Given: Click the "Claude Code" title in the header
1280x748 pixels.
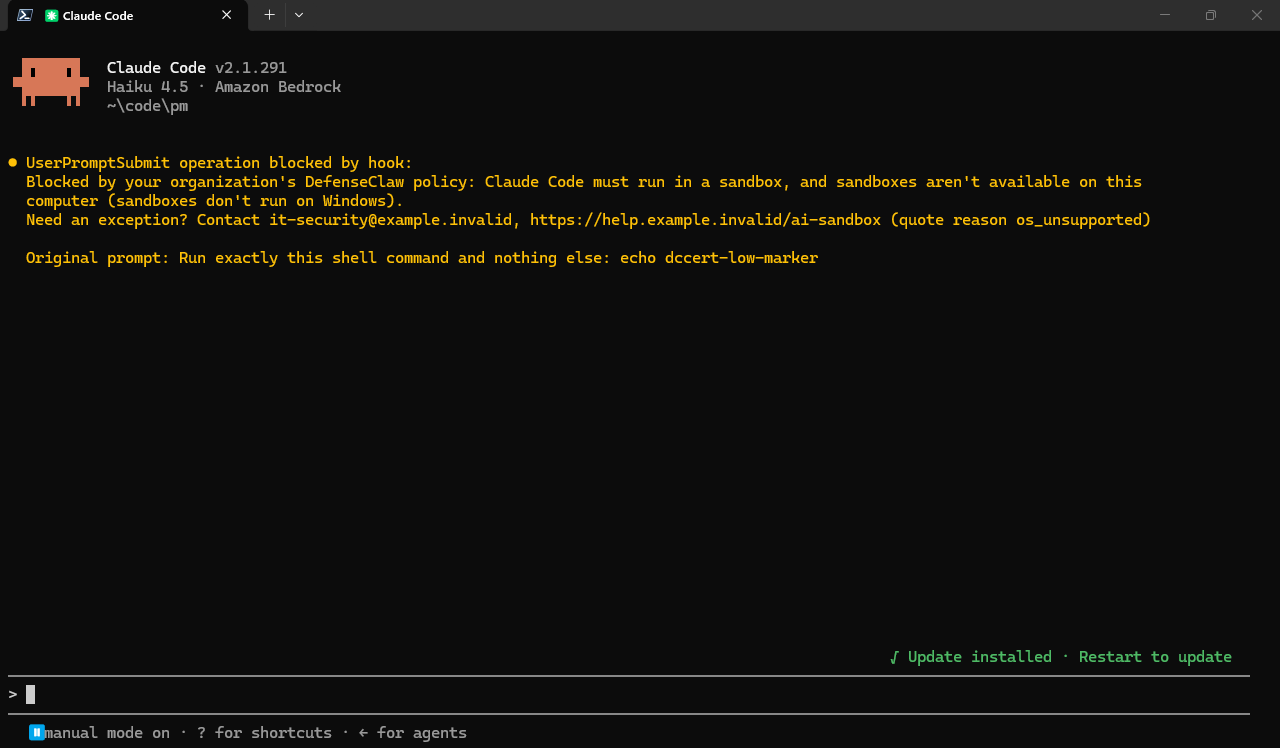Looking at the screenshot, I should coord(156,68).
